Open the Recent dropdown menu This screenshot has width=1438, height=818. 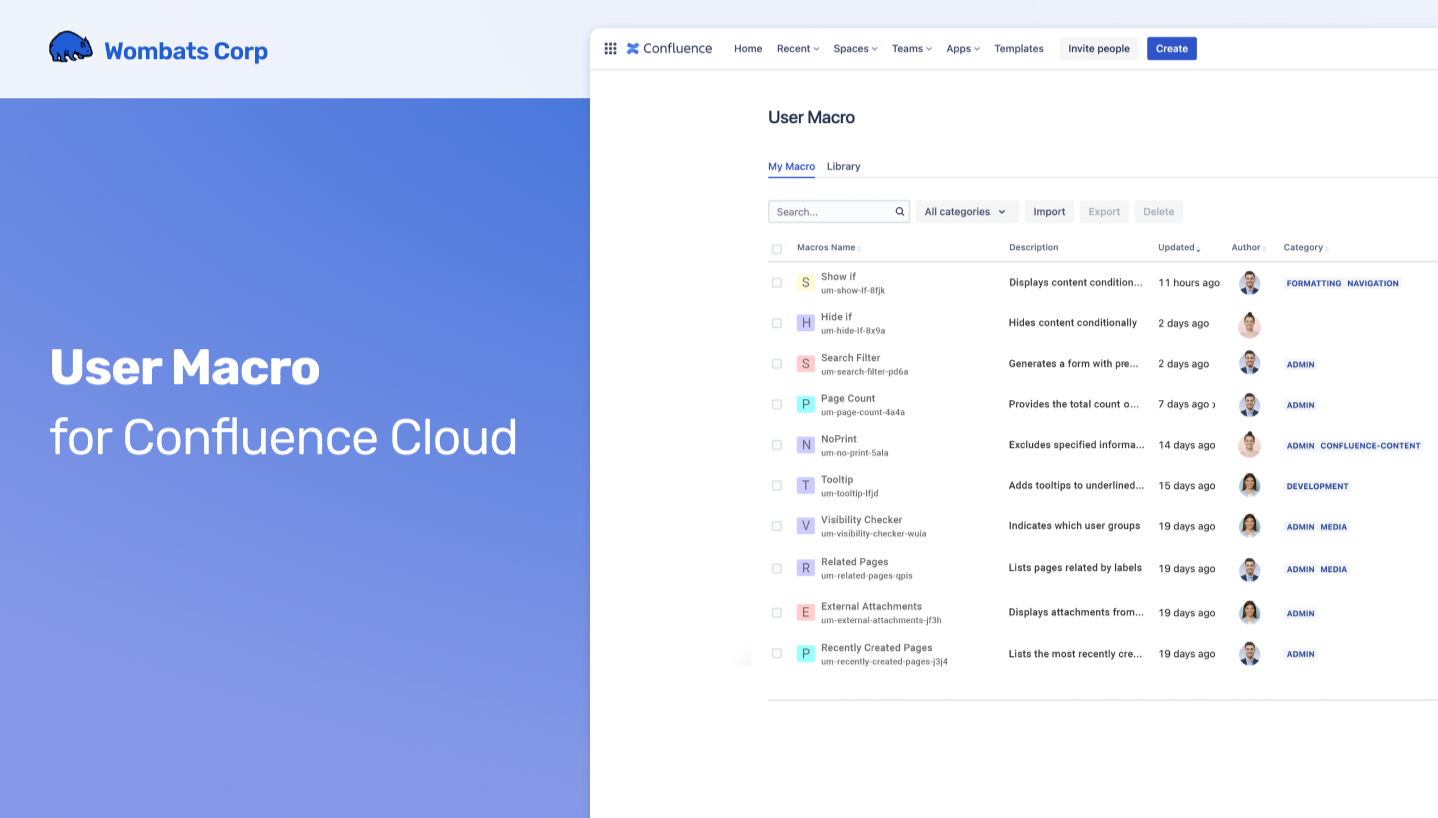click(x=797, y=48)
